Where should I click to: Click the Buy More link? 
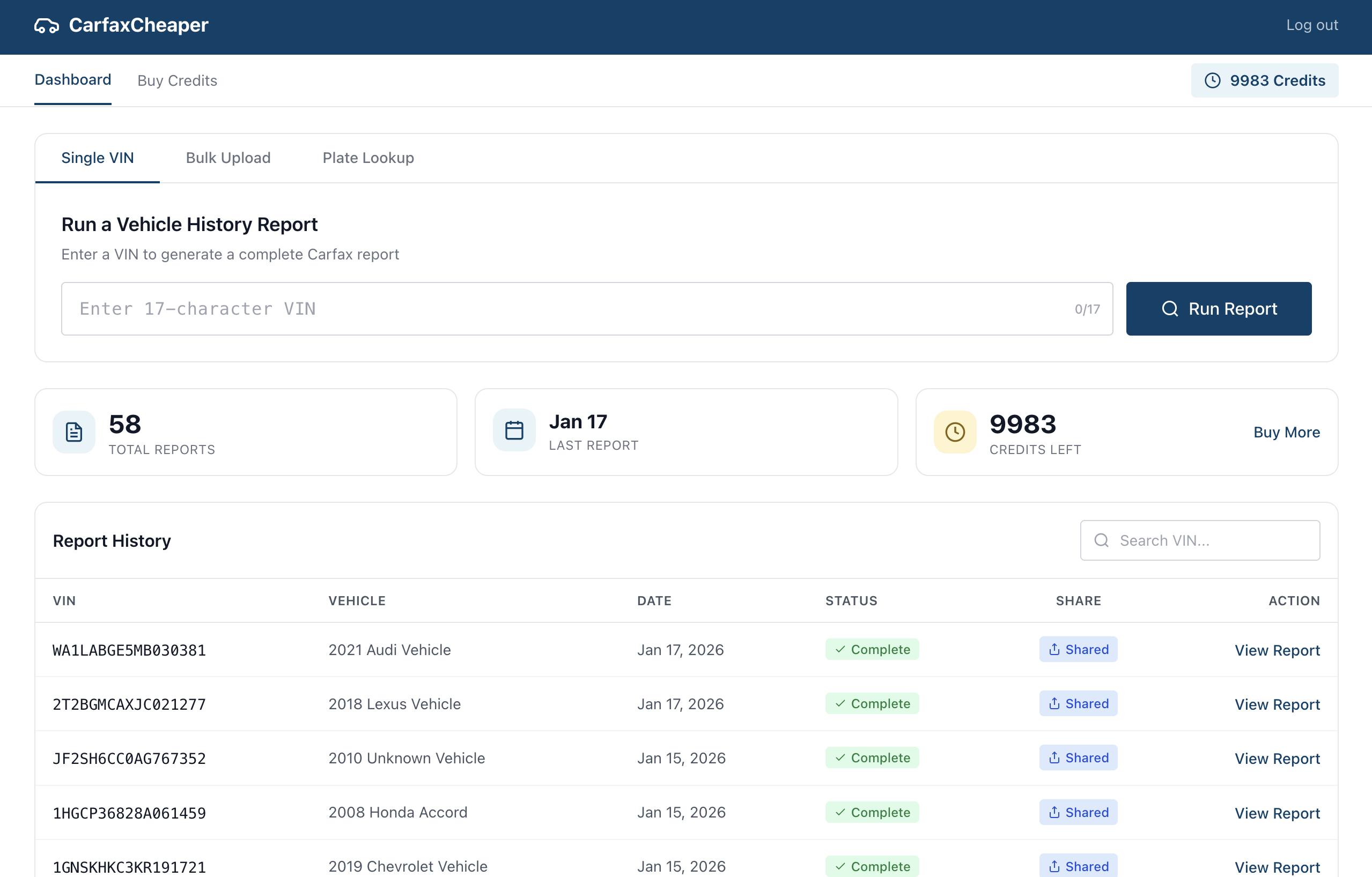(x=1286, y=432)
